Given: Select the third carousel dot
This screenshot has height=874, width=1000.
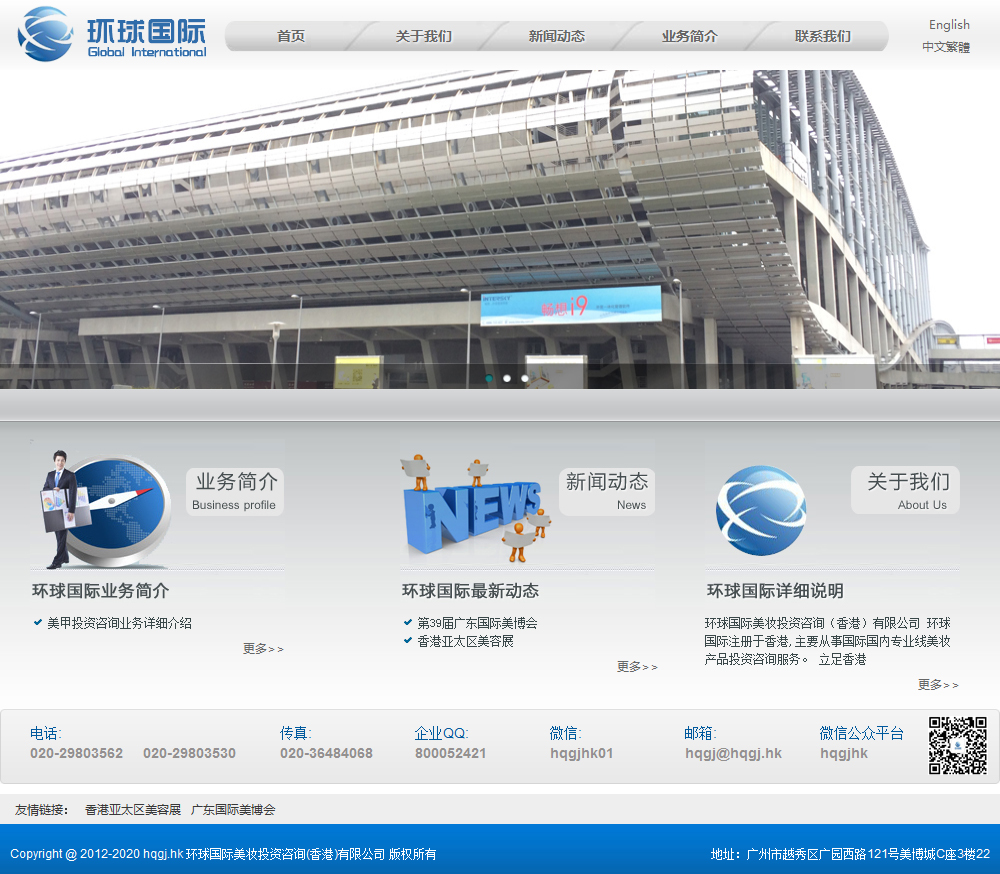Looking at the screenshot, I should pyautogui.click(x=525, y=378).
